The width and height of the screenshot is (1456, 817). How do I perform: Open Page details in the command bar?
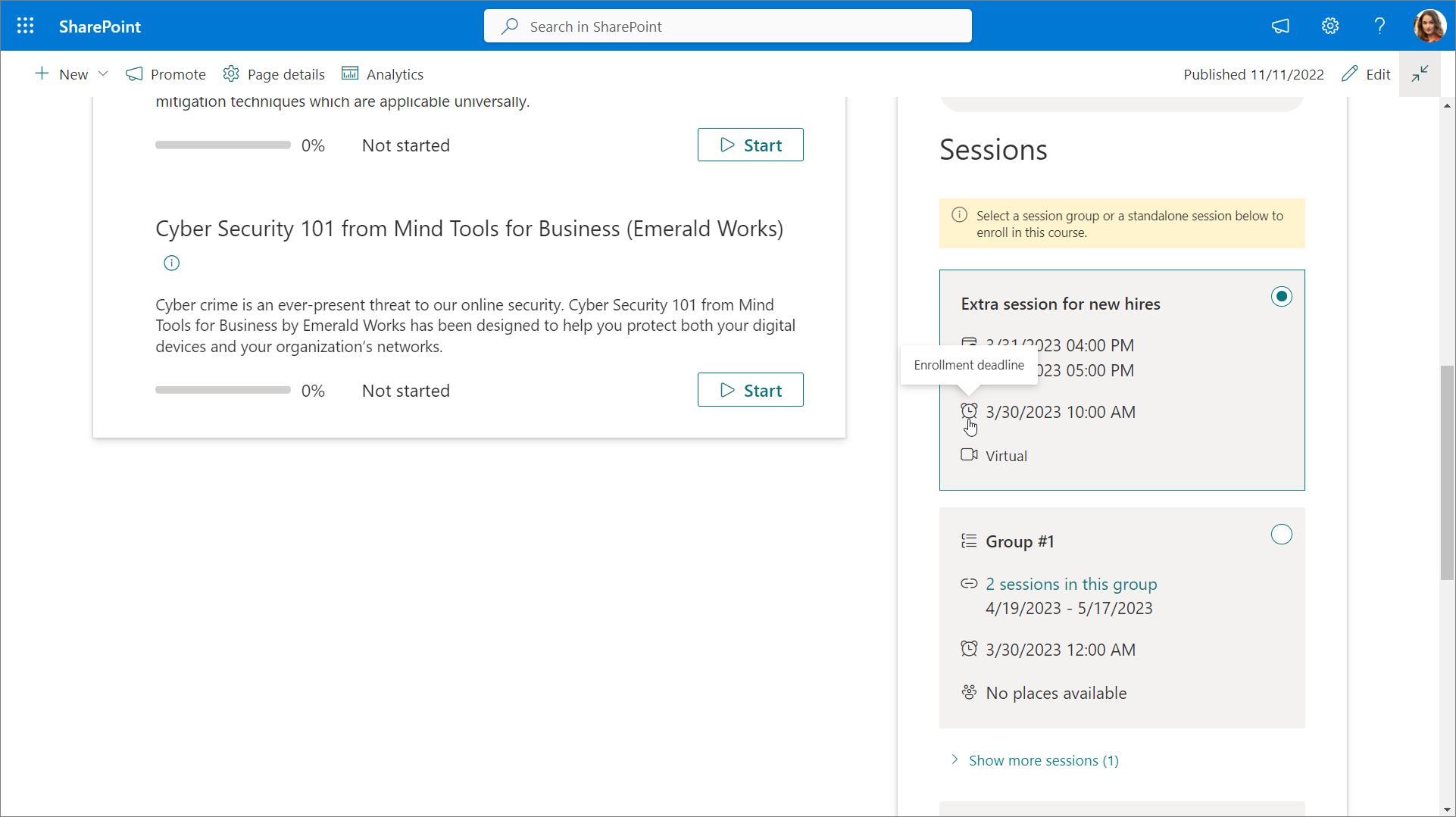tap(274, 74)
